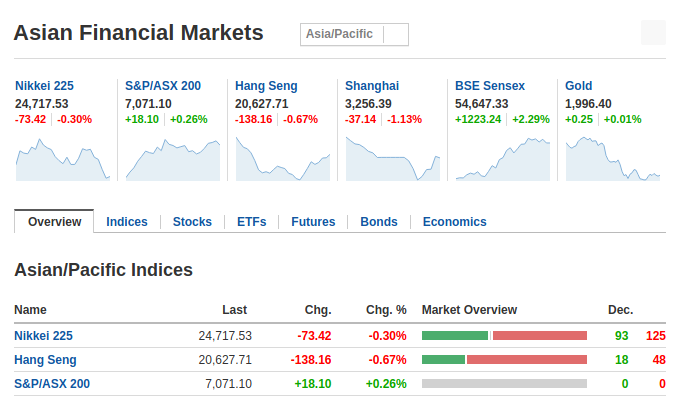Open the Gold ticker link
This screenshot has height=401, width=682.
(x=578, y=86)
